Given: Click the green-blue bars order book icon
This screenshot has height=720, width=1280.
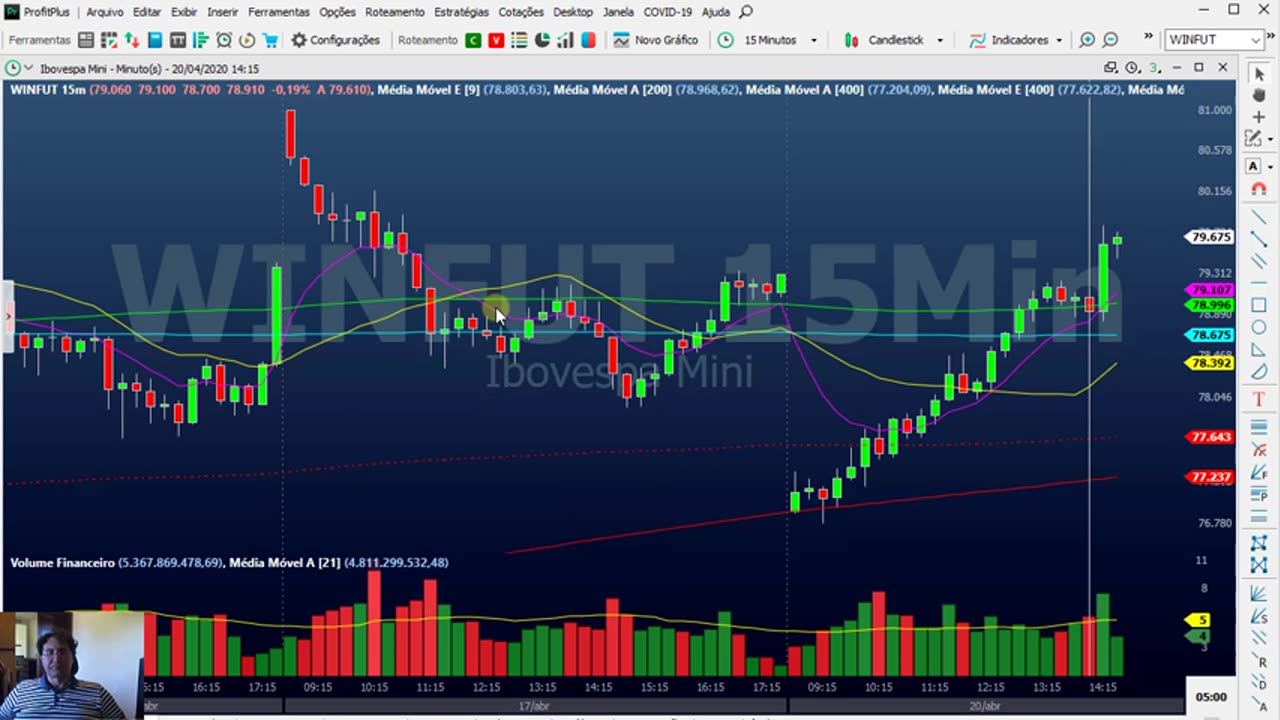Looking at the screenshot, I should 201,40.
